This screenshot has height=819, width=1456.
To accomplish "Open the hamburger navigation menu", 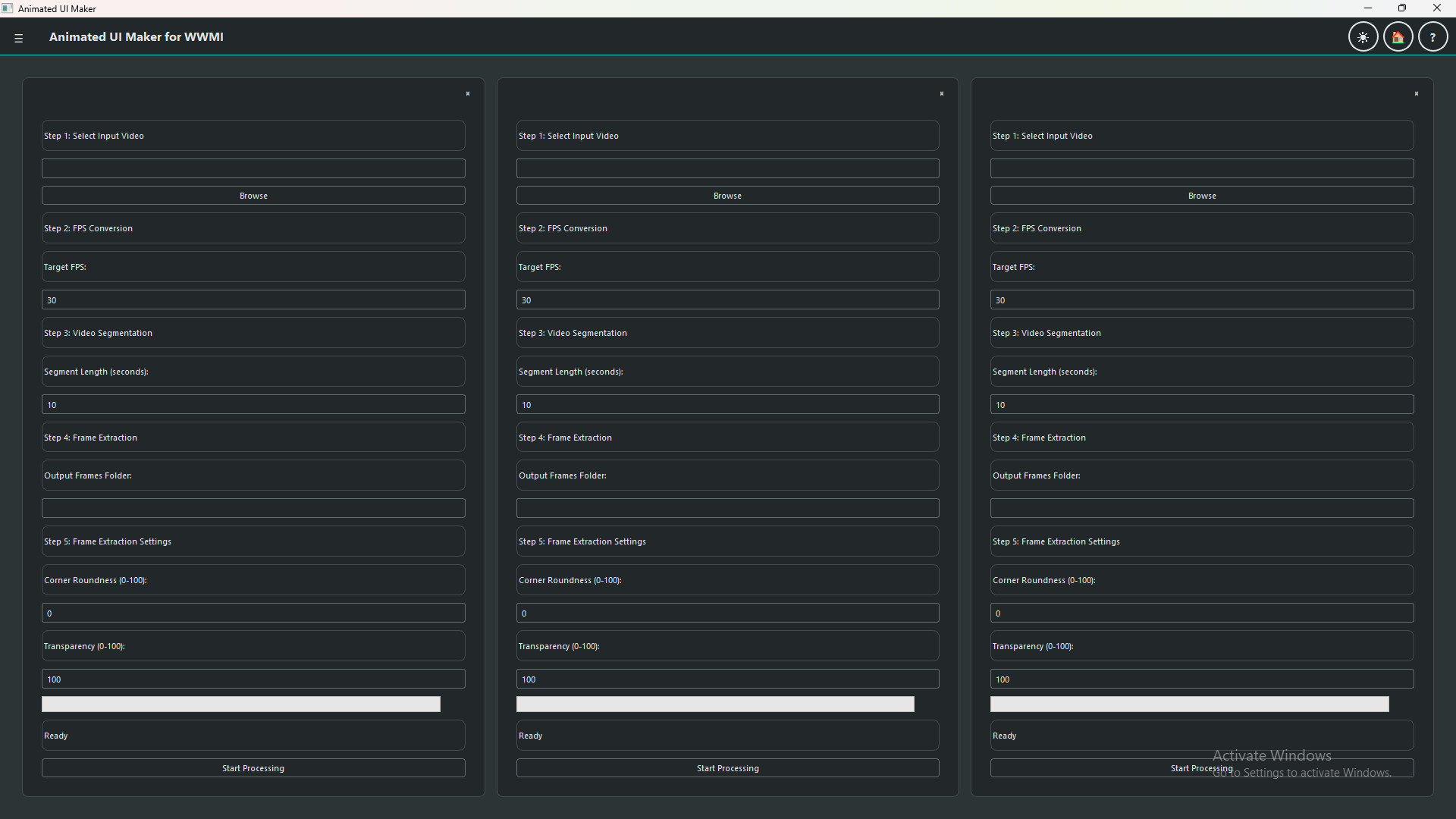I will (18, 37).
